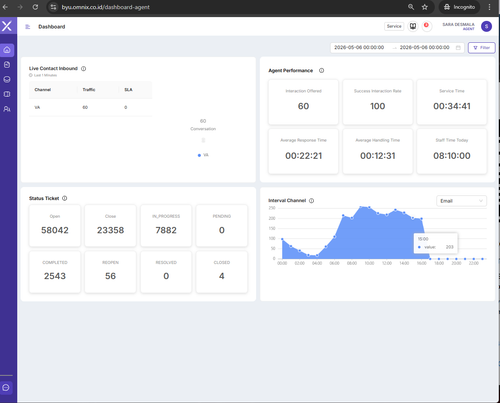This screenshot has height=403, width=500.
Task: Click the Service button in header
Action: tap(394, 26)
